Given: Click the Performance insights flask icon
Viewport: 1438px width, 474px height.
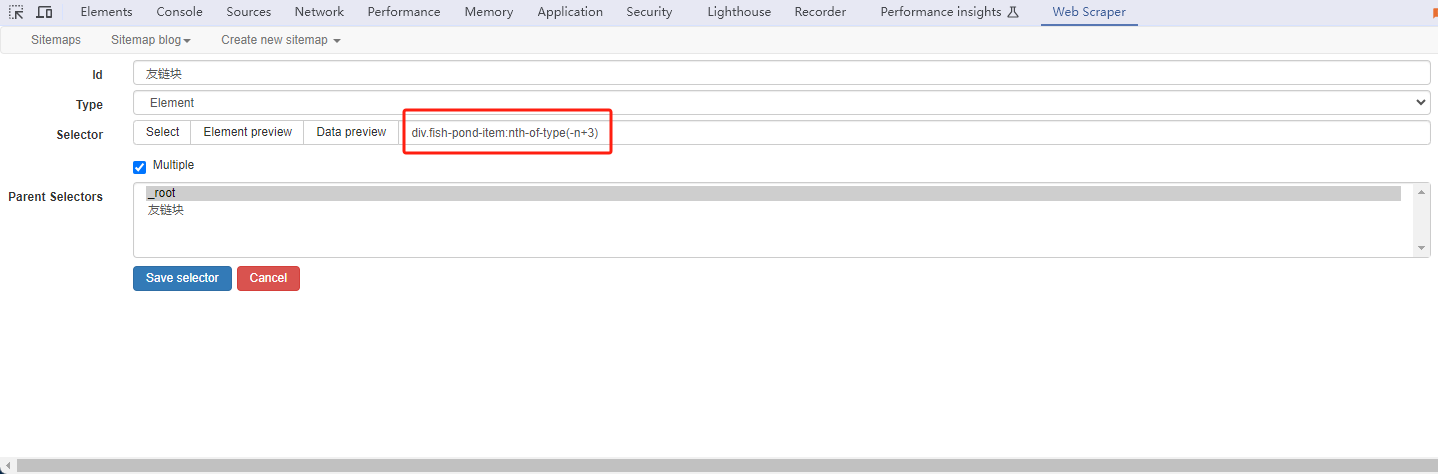Looking at the screenshot, I should coord(1012,12).
